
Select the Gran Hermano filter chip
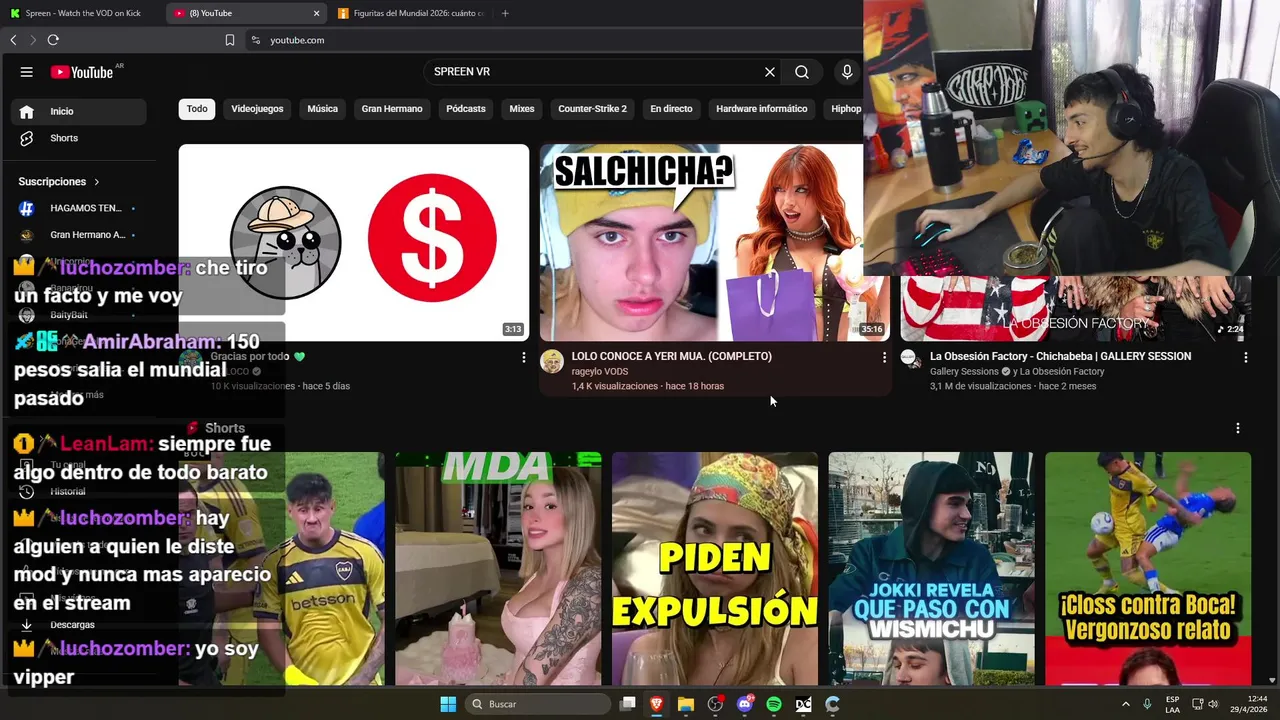click(x=392, y=109)
